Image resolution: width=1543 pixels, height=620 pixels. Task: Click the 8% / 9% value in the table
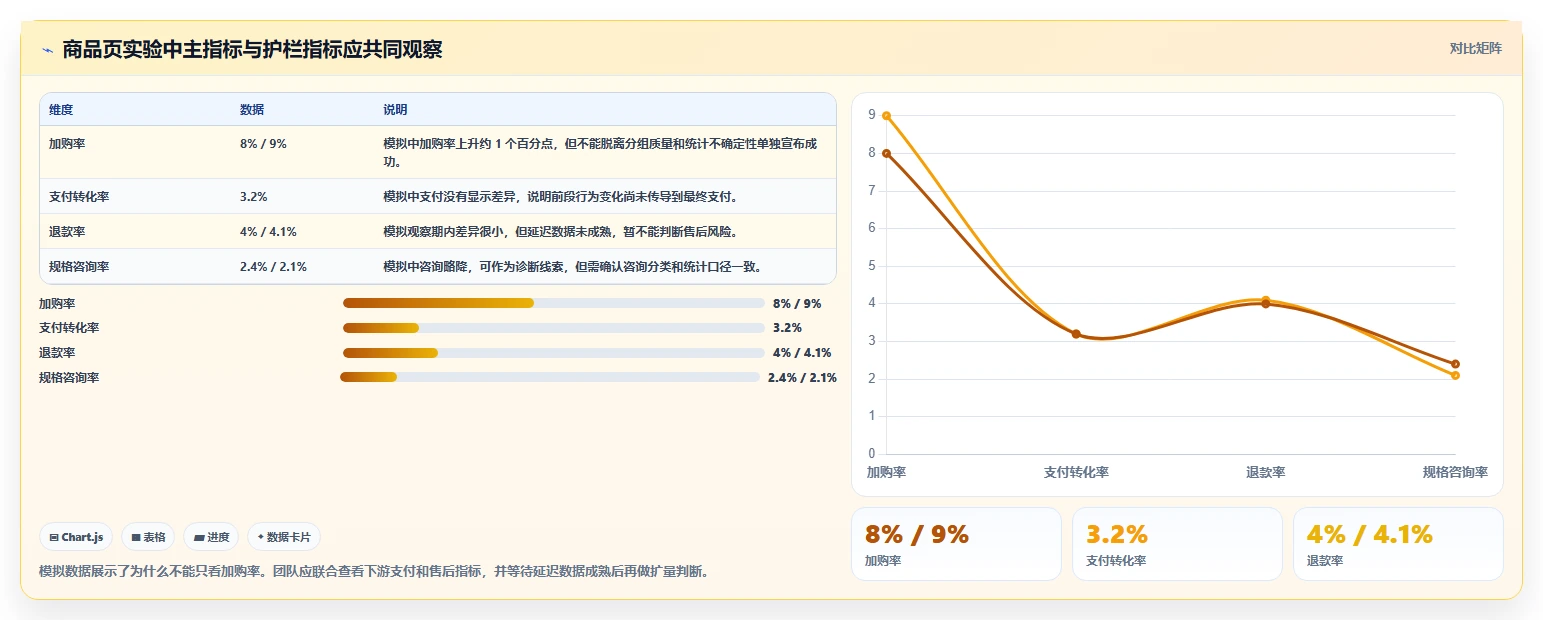[x=263, y=144]
